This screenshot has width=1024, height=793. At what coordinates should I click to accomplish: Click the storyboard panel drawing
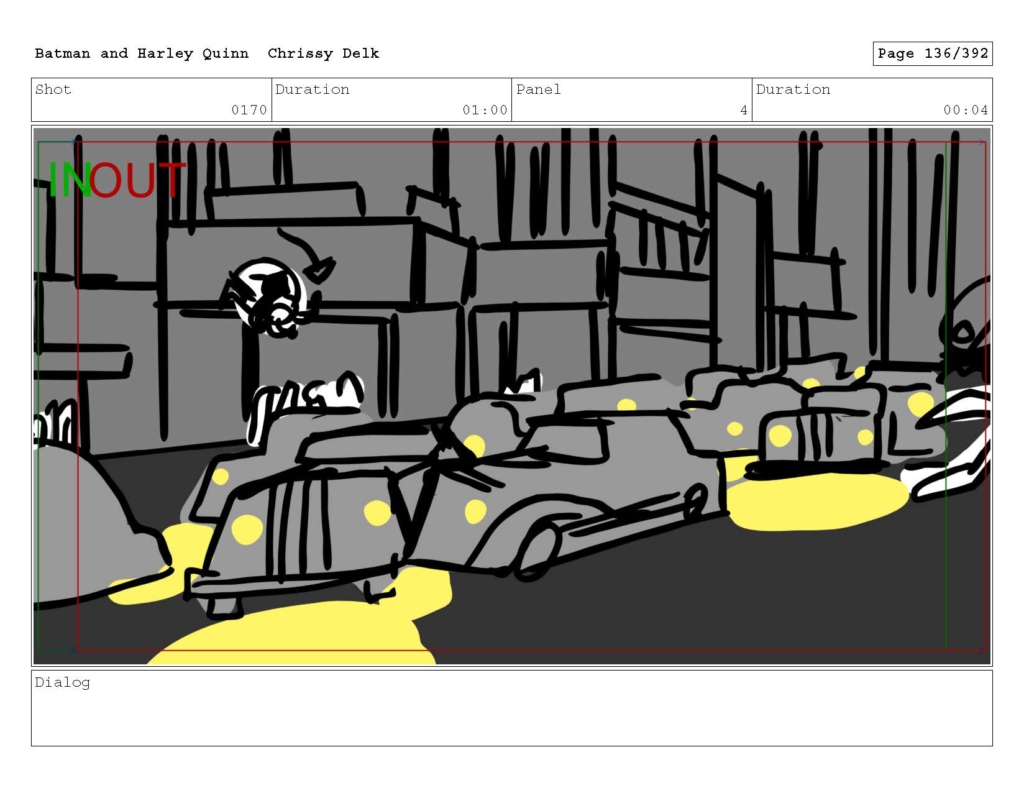click(x=512, y=396)
